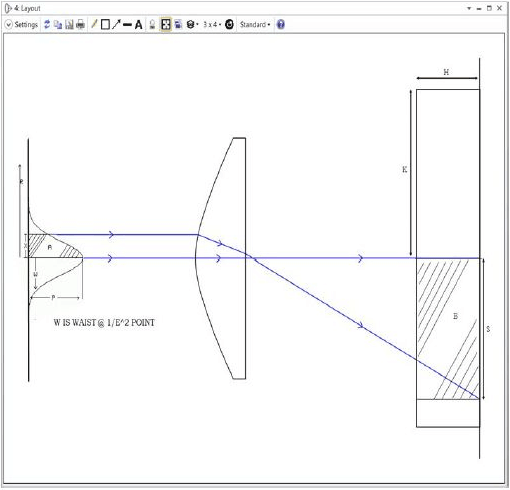Open the 3 x 4 grid dropdown

(x=212, y=25)
